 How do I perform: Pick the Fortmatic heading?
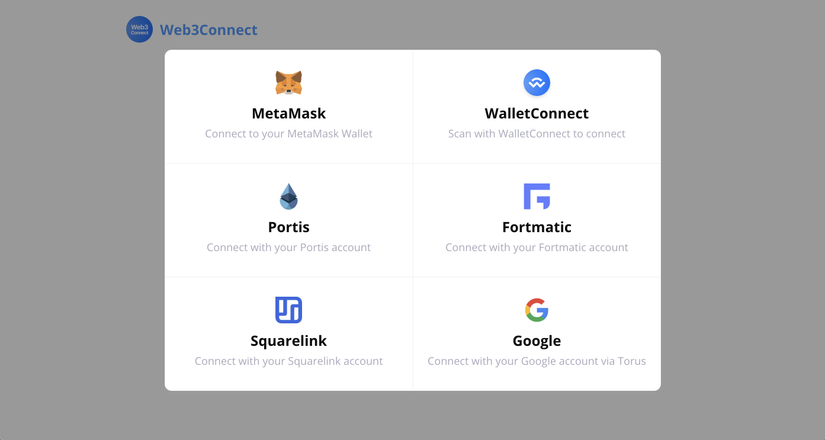[x=537, y=227]
